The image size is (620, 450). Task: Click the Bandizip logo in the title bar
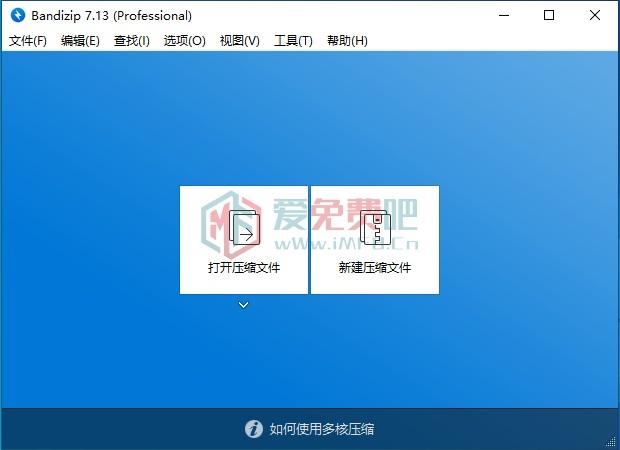(18, 15)
